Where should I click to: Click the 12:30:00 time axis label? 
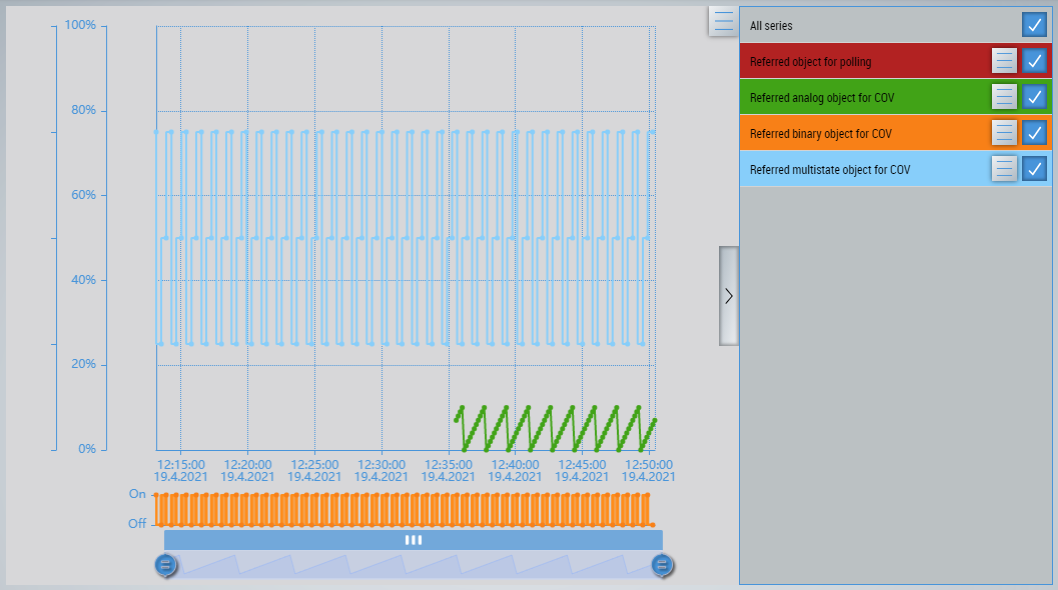[x=381, y=464]
